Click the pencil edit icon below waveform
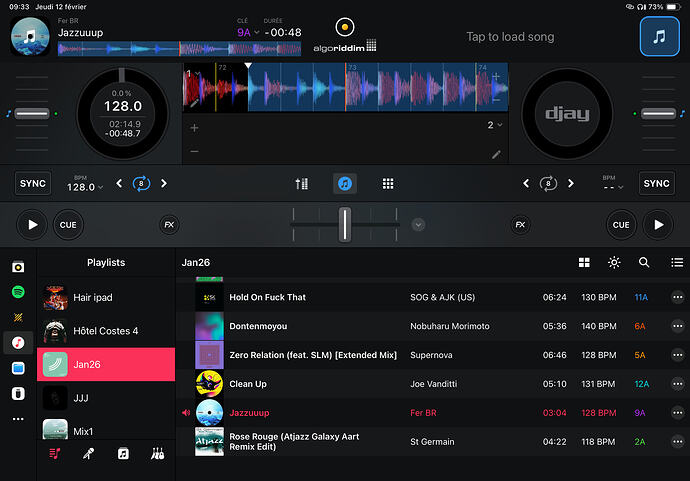 click(x=496, y=154)
